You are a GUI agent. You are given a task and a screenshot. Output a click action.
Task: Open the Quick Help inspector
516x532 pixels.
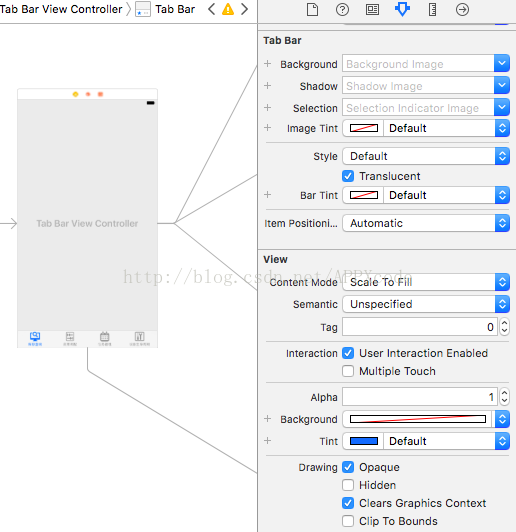click(342, 10)
